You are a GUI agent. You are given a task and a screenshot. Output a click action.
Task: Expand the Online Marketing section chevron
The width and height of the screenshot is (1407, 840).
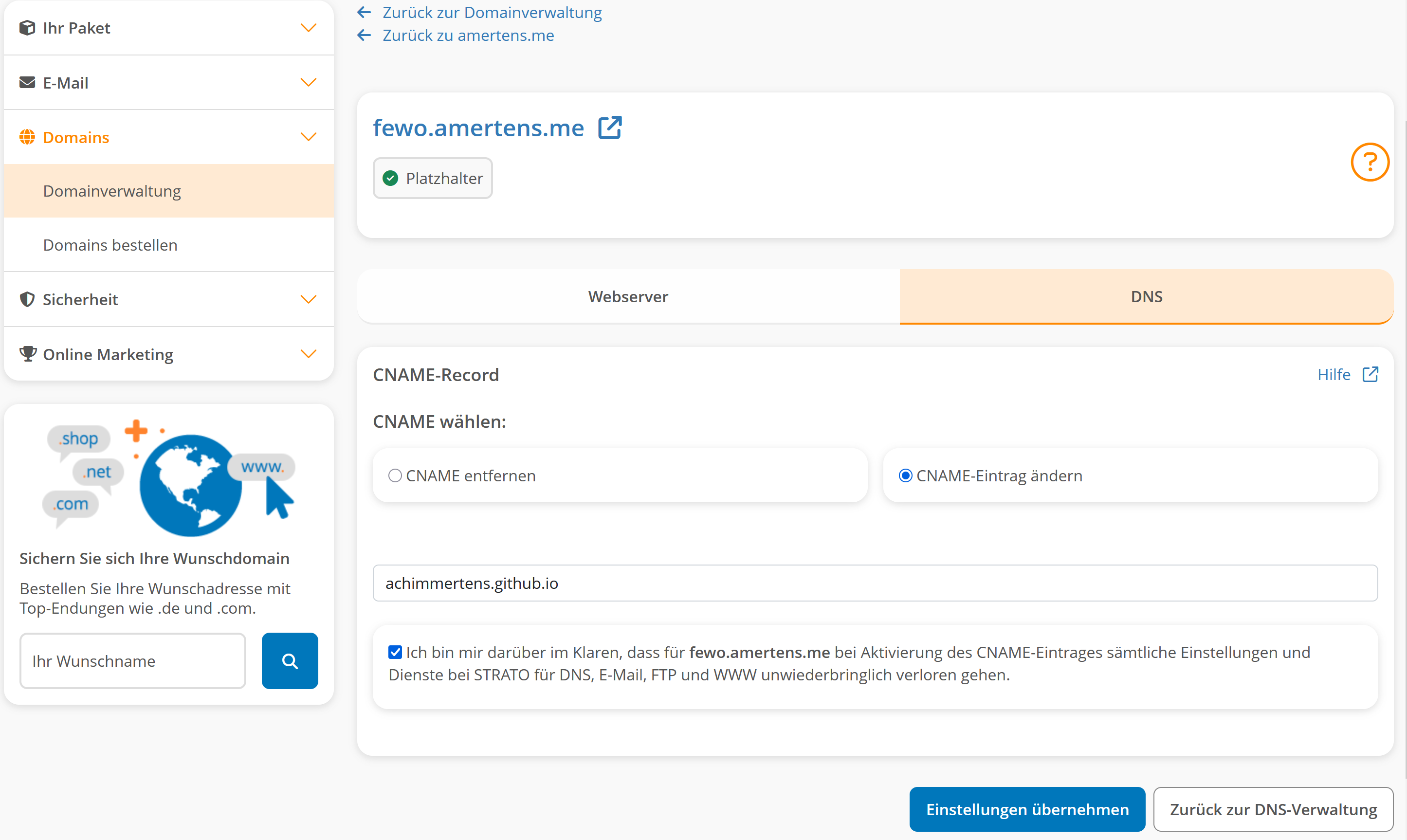pos(309,354)
